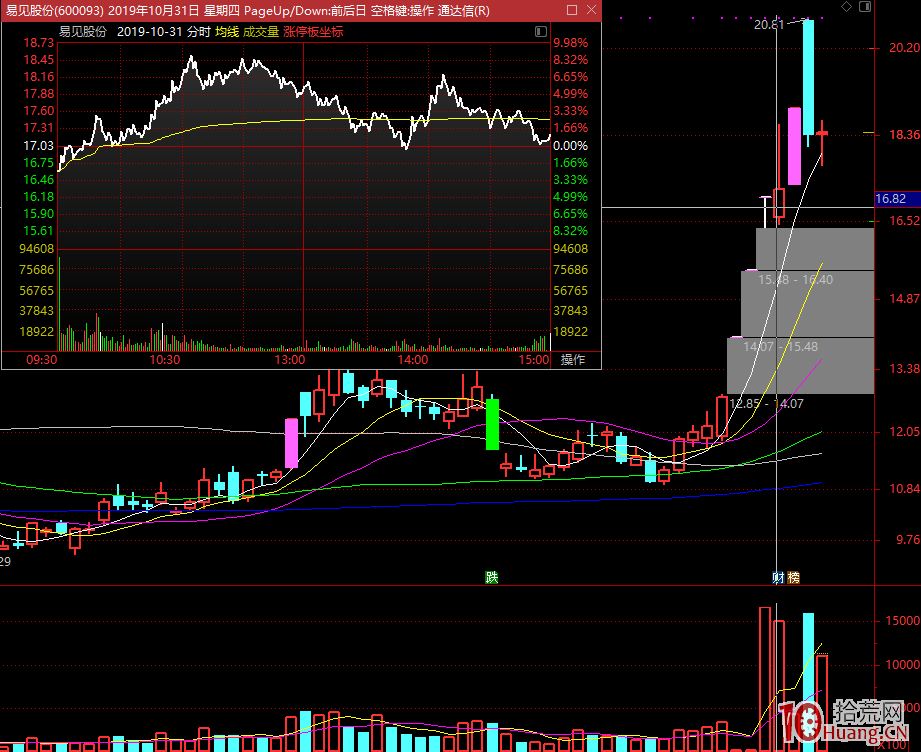Toggle the 成交量 volume label
921x752 pixels.
261,31
